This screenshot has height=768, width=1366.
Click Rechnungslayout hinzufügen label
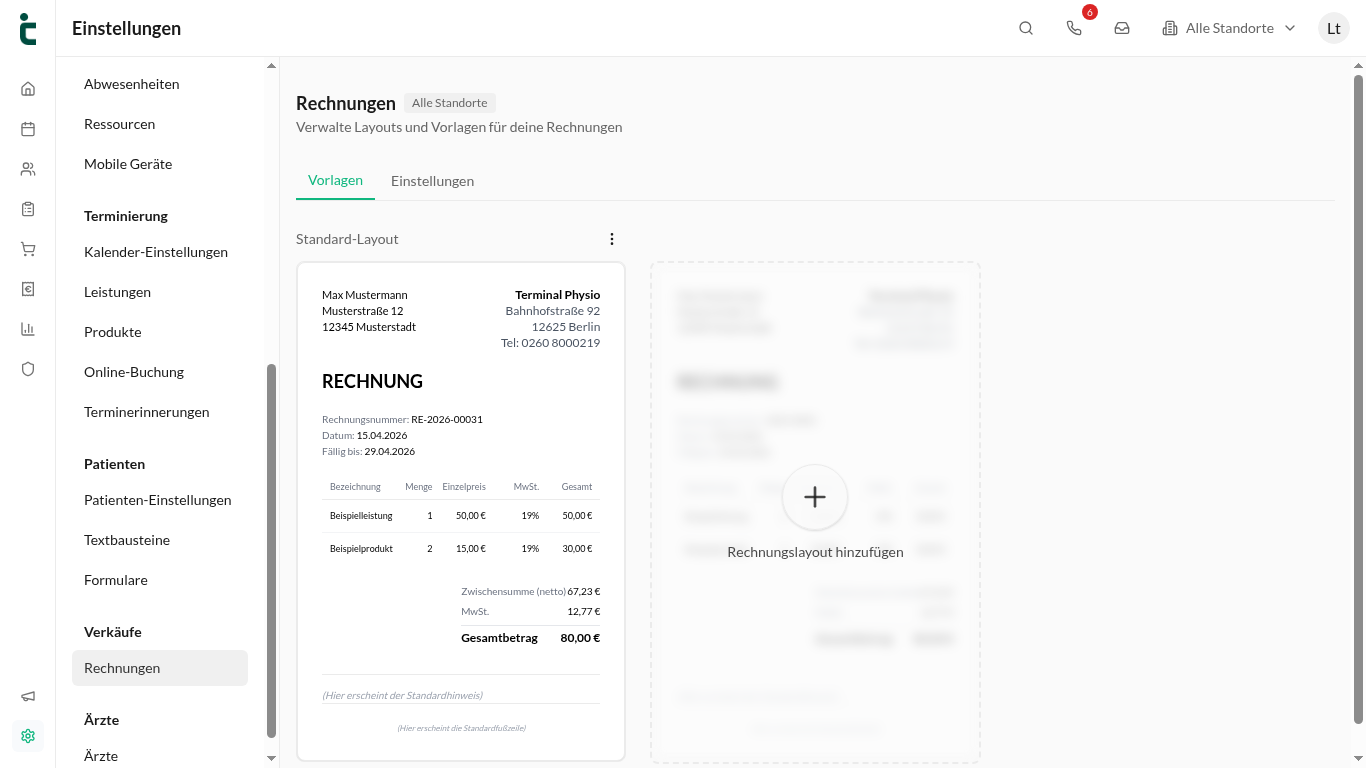coord(815,552)
